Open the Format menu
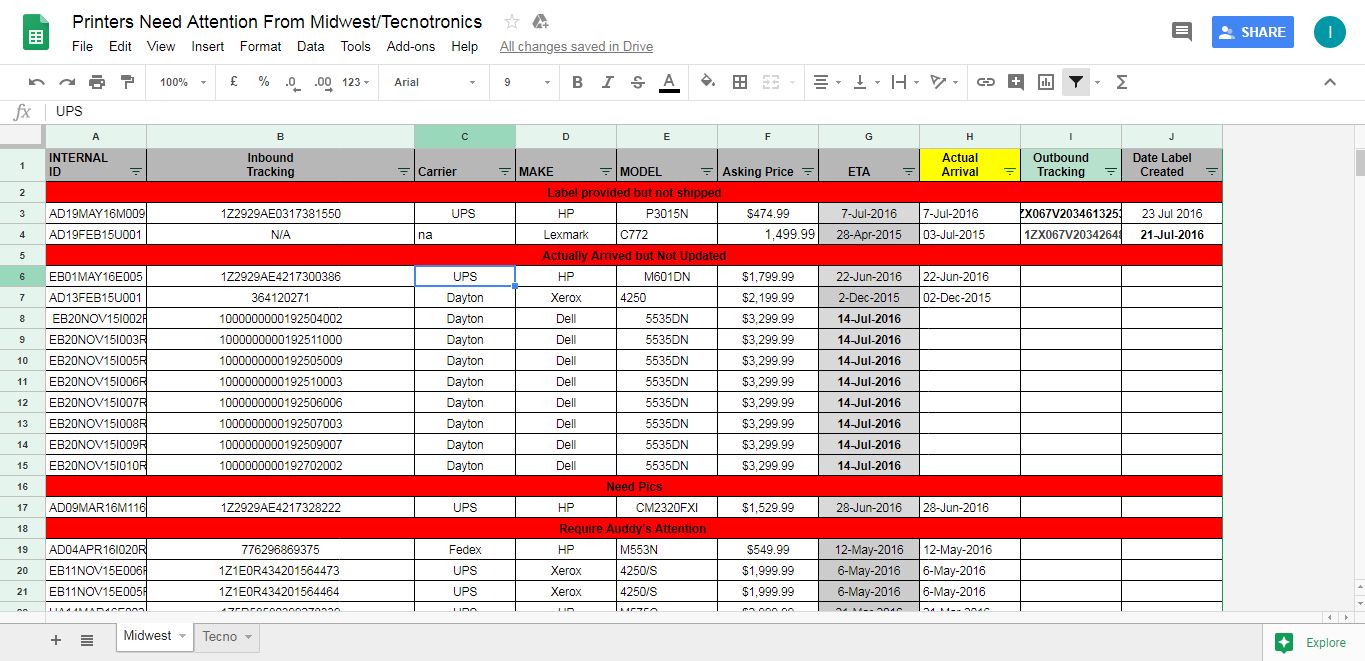 tap(260, 46)
